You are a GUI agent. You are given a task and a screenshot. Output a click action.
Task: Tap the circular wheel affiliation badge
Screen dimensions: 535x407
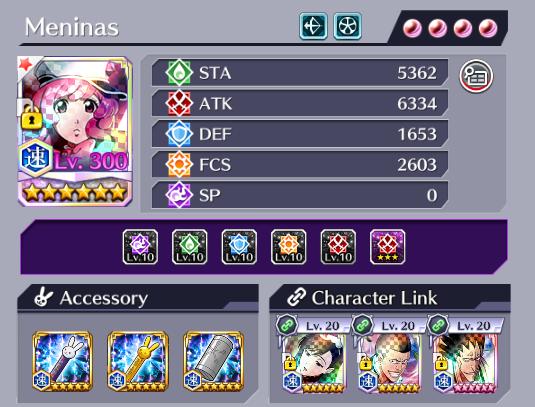click(347, 26)
